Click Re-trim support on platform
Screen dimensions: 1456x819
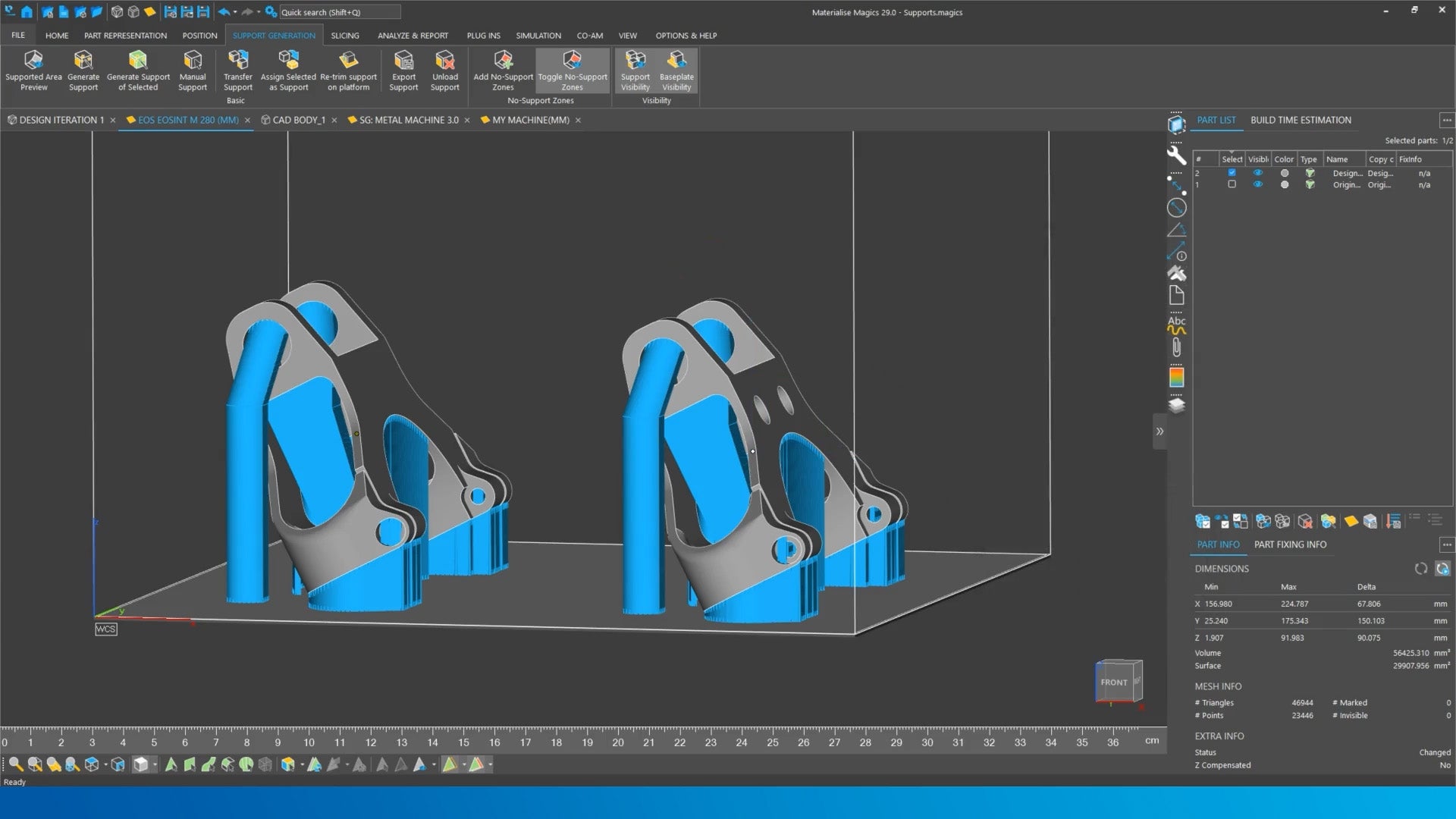click(x=348, y=61)
